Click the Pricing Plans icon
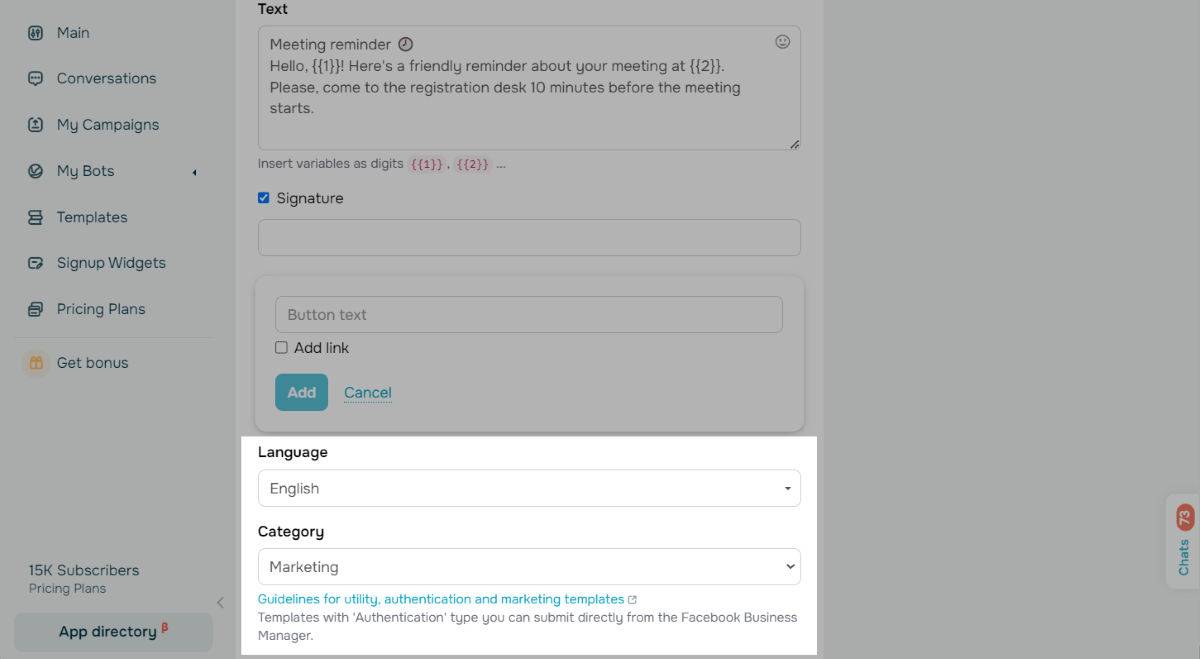This screenshot has width=1200, height=659. coord(36,309)
